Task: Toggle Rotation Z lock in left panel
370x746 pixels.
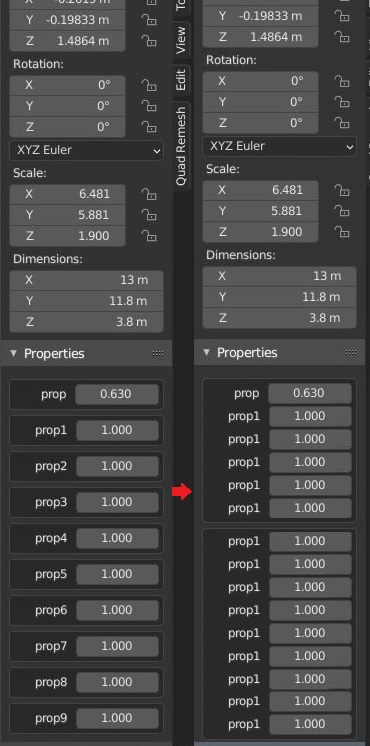Action: tap(149, 127)
